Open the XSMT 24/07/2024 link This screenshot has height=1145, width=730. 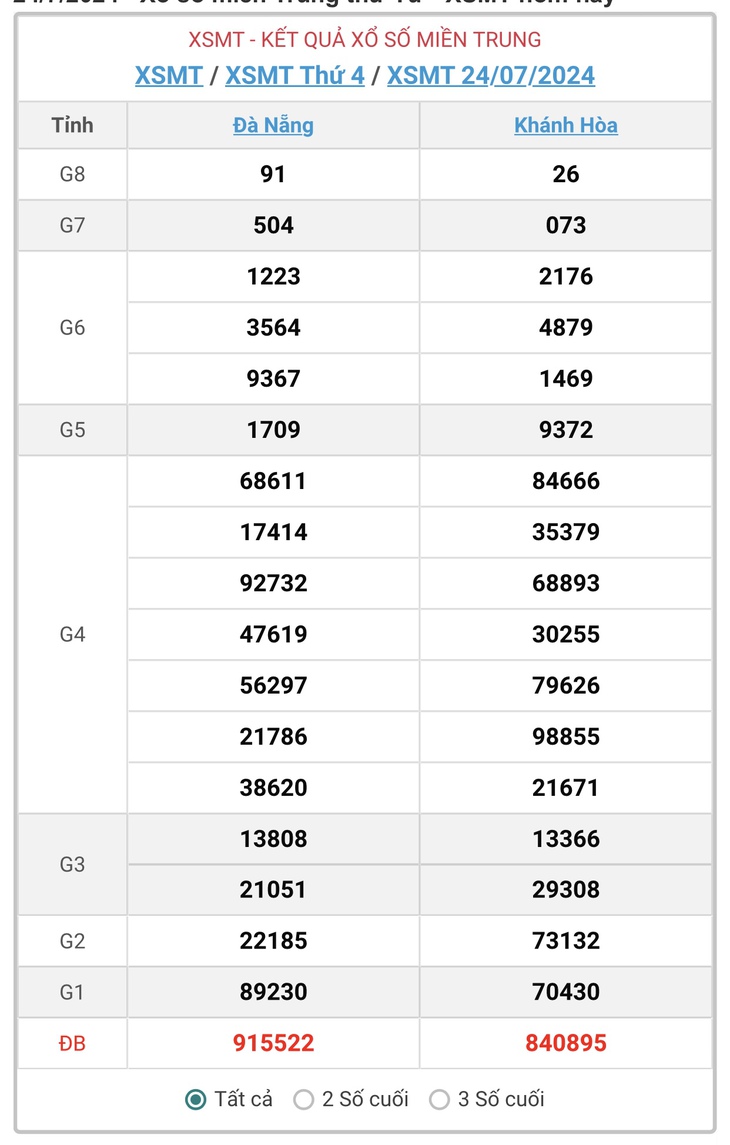tap(491, 75)
